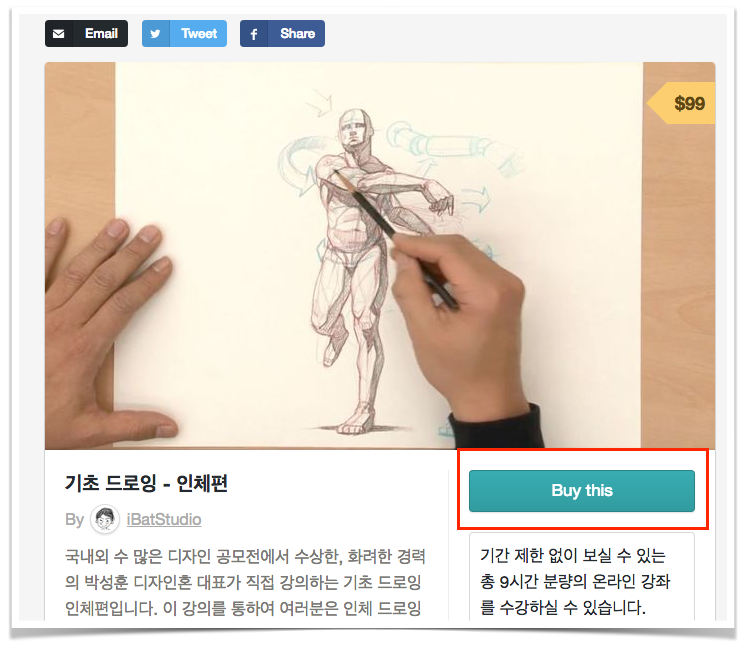Click the Email share button label
Image resolution: width=746 pixels, height=645 pixels.
tap(101, 33)
